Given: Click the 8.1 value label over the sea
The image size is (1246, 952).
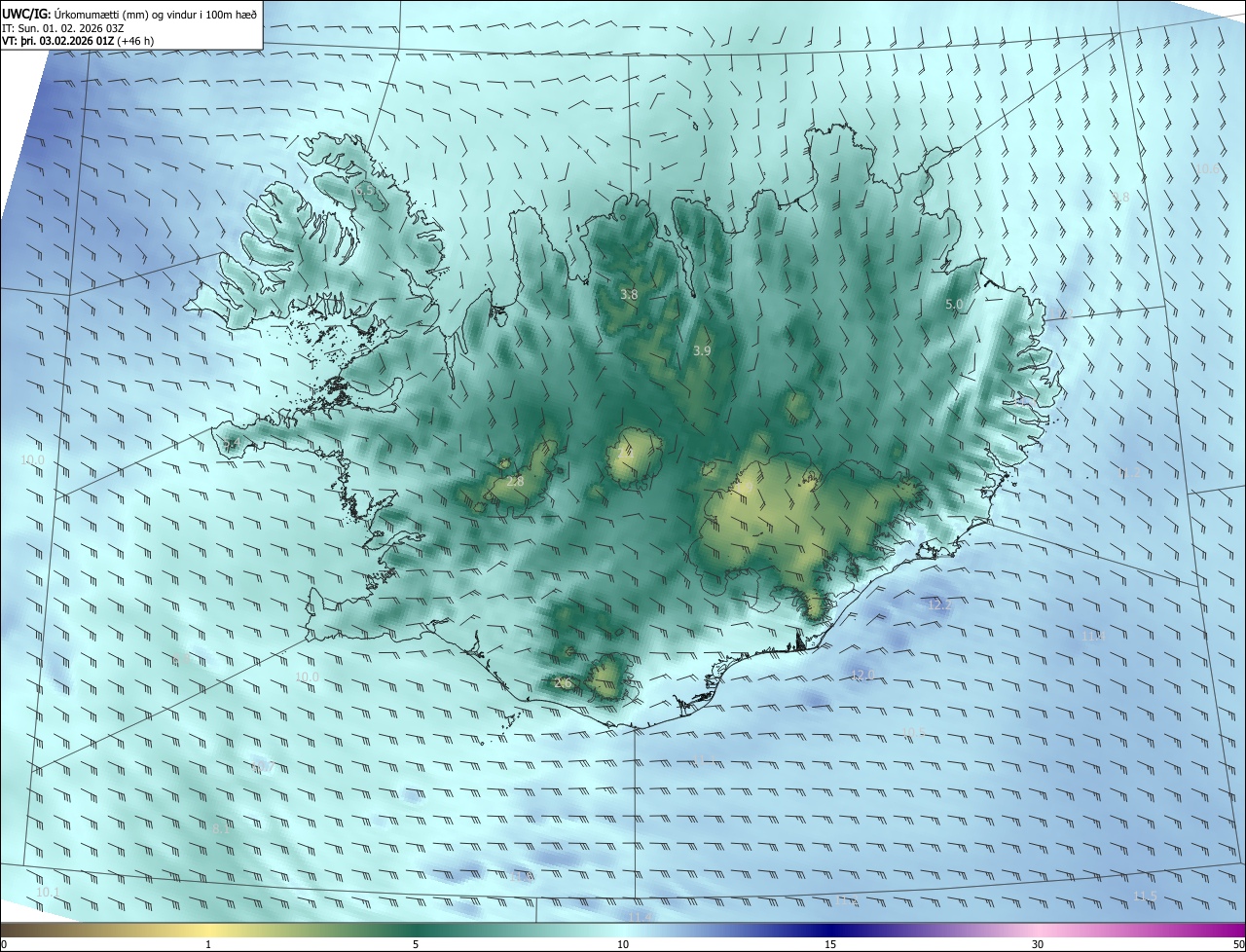Looking at the screenshot, I should click(x=222, y=827).
